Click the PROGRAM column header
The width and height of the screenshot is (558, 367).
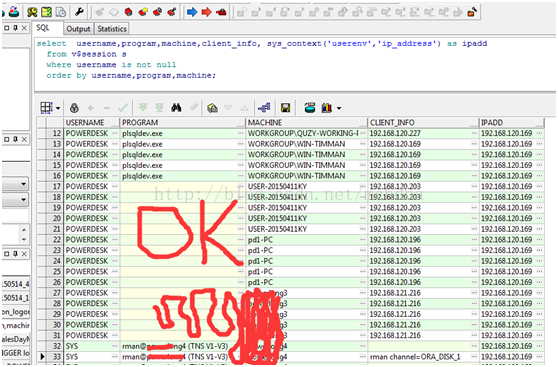coord(183,122)
